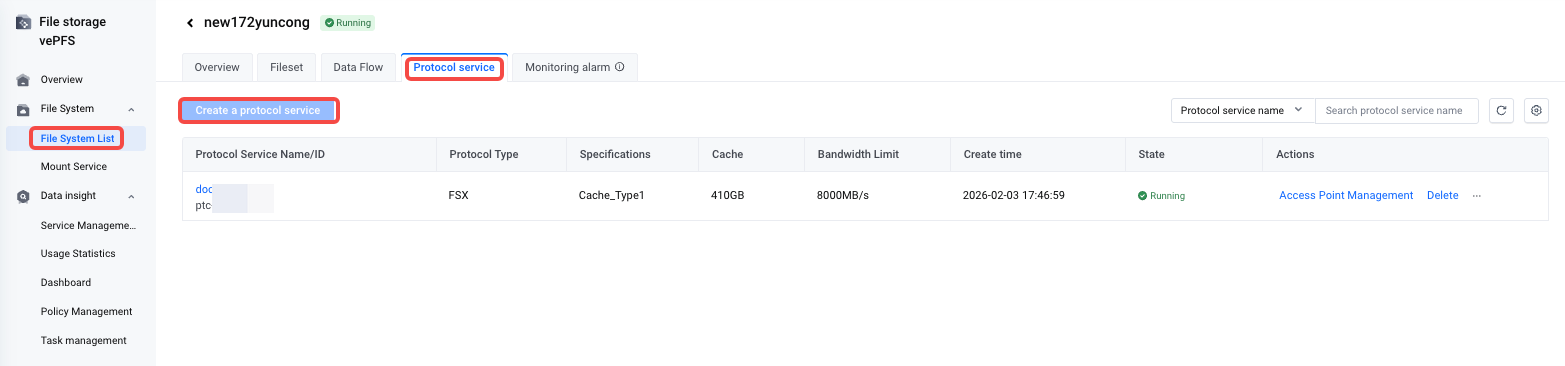Open the Protocol service name filter dropdown

pyautogui.click(x=1243, y=111)
